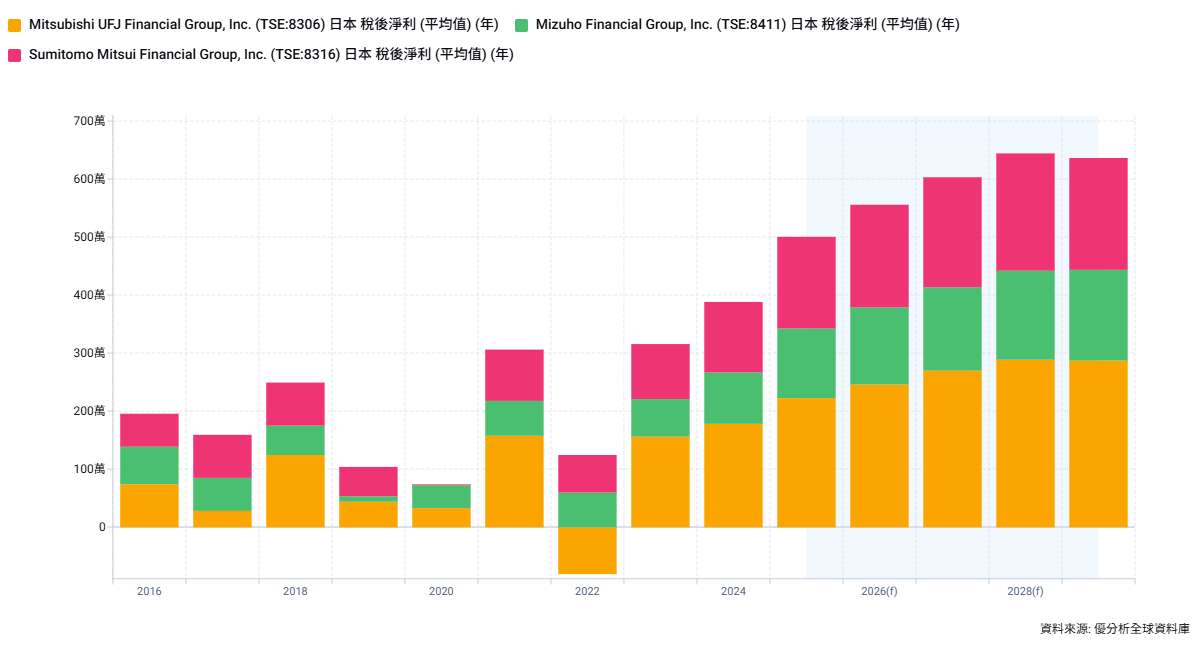This screenshot has width=1200, height=649.
Task: Click the green segment of the 2022 bar
Action: click(x=587, y=510)
